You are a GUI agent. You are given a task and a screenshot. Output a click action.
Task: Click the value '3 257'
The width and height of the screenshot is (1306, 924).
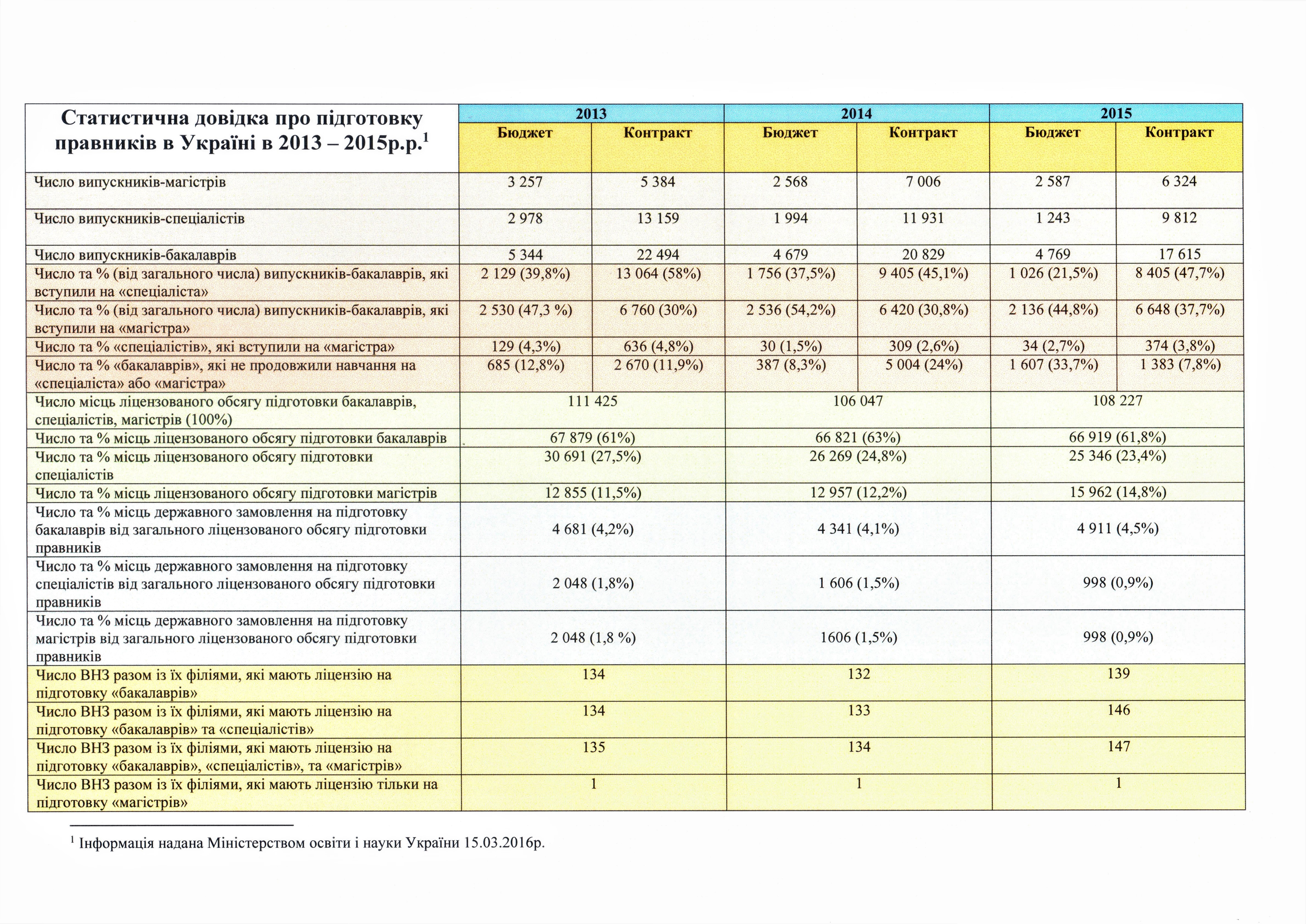[525, 182]
